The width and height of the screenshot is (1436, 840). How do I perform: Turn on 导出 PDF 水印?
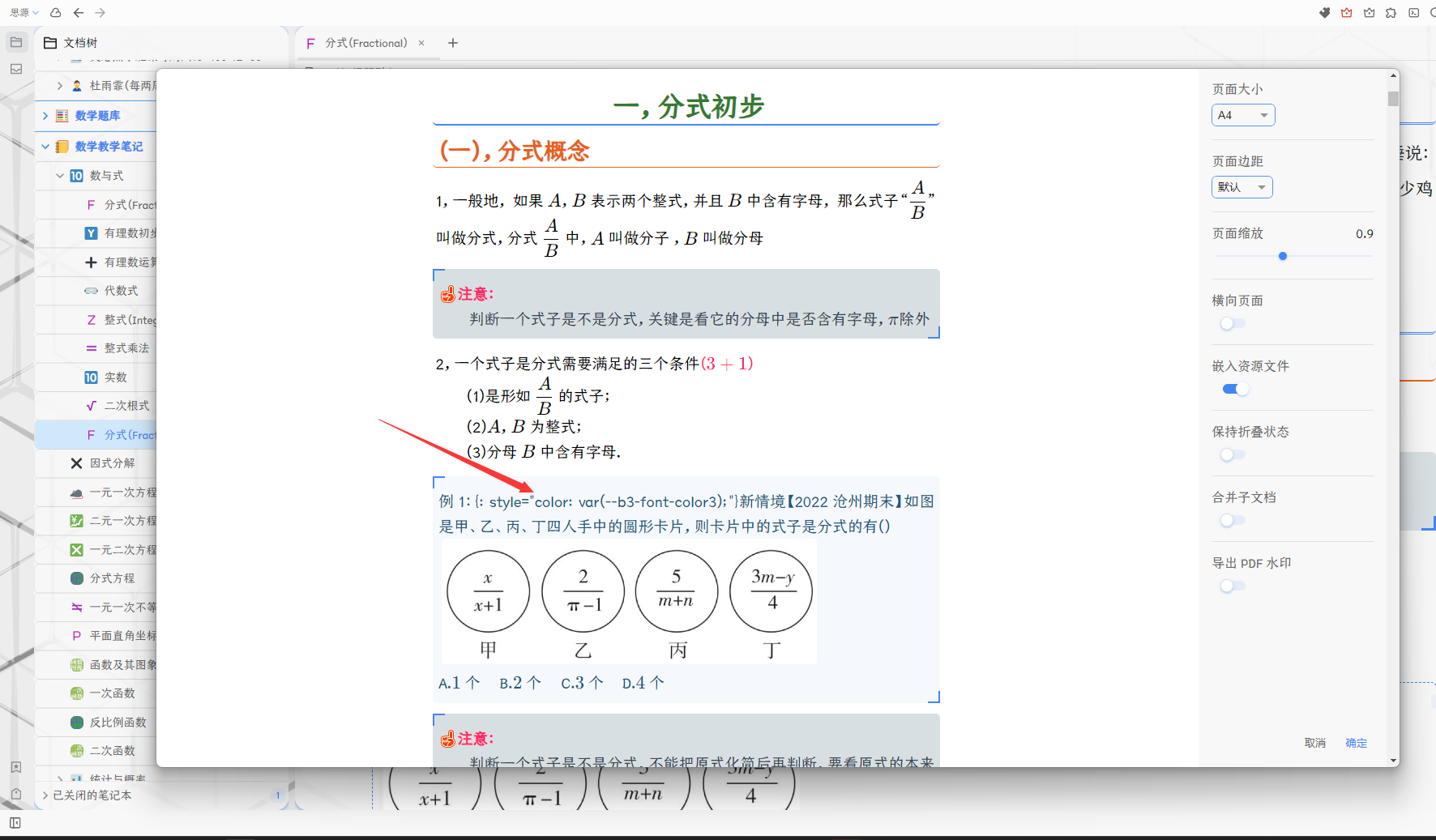(x=1232, y=585)
